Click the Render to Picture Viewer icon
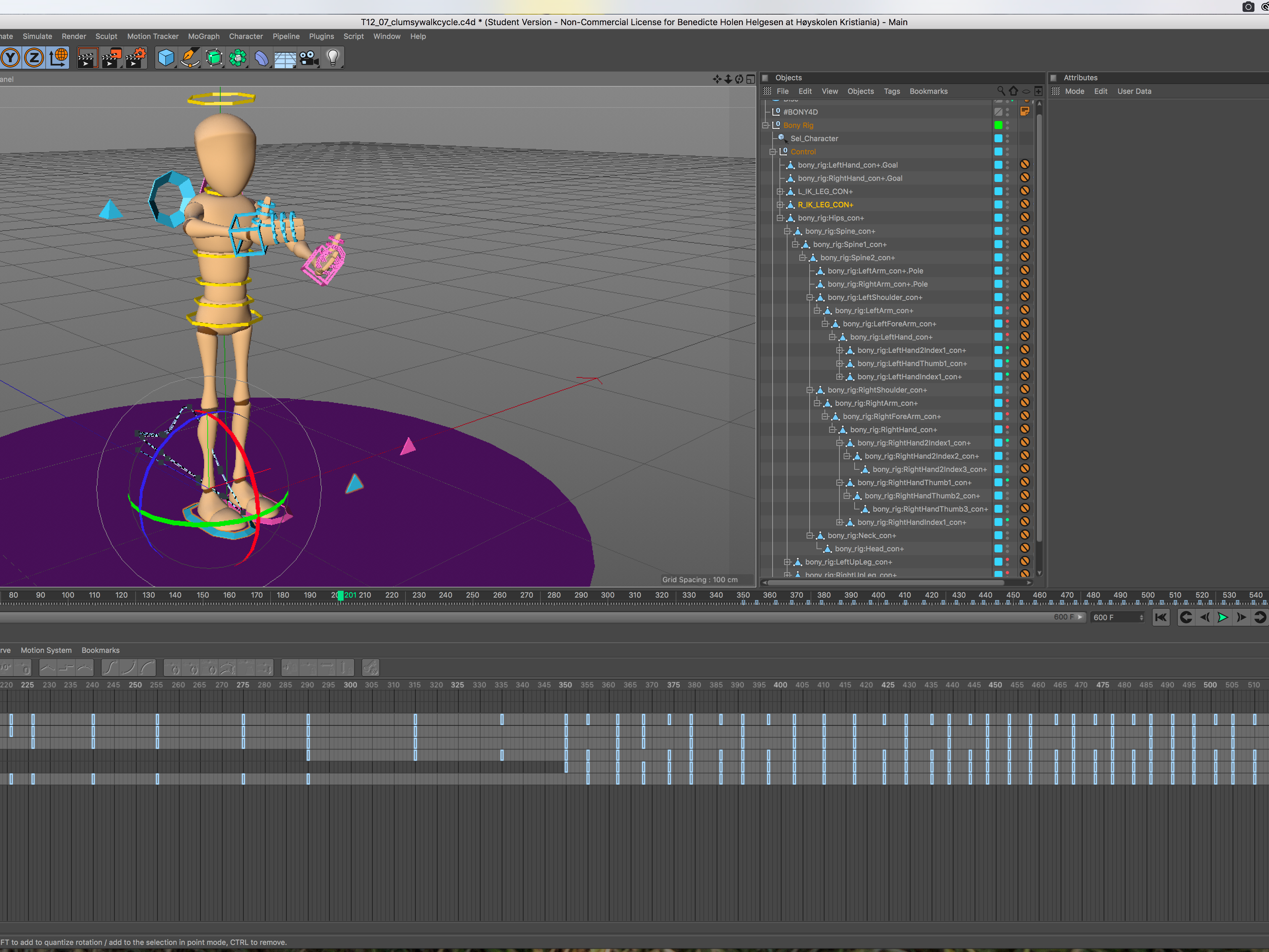The width and height of the screenshot is (1269, 952). point(111,58)
